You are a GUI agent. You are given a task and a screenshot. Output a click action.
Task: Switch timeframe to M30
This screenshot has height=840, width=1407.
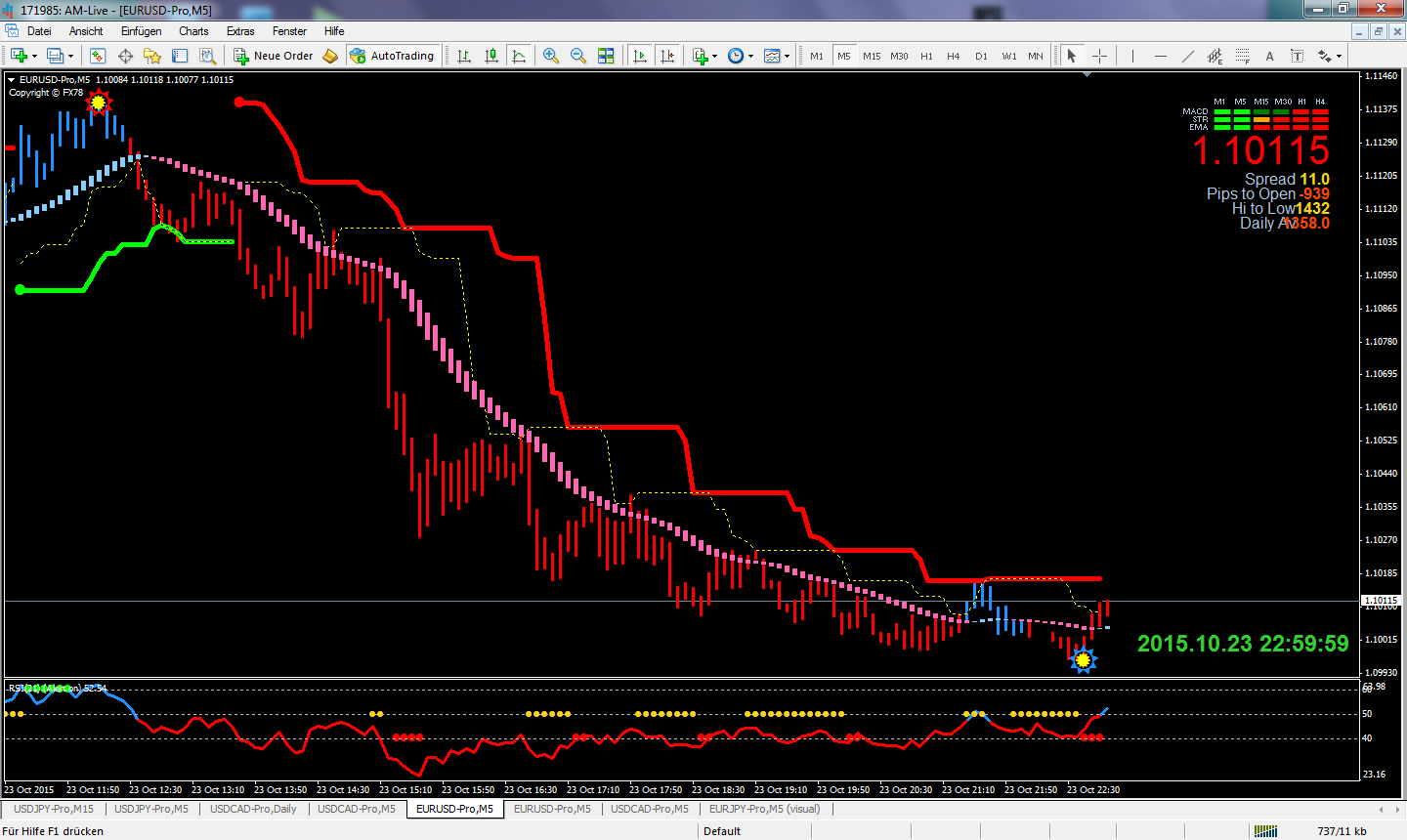899,56
